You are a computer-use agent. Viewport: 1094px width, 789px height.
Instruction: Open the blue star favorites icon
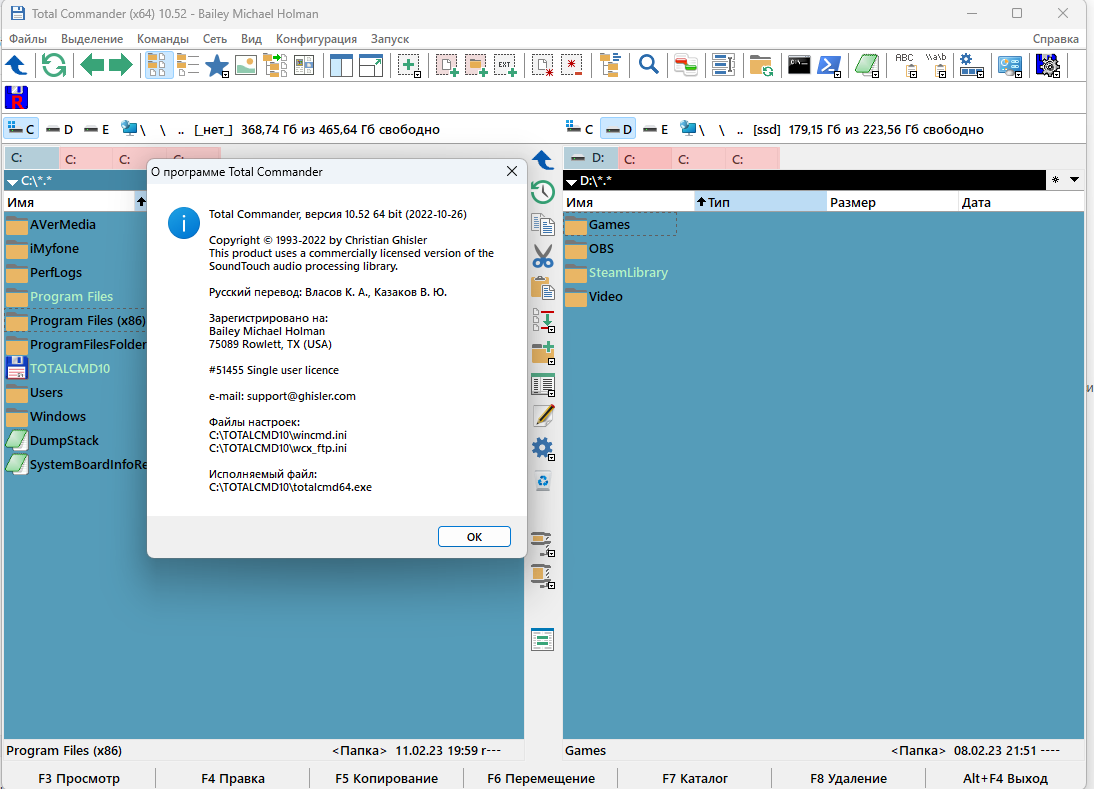tap(217, 66)
